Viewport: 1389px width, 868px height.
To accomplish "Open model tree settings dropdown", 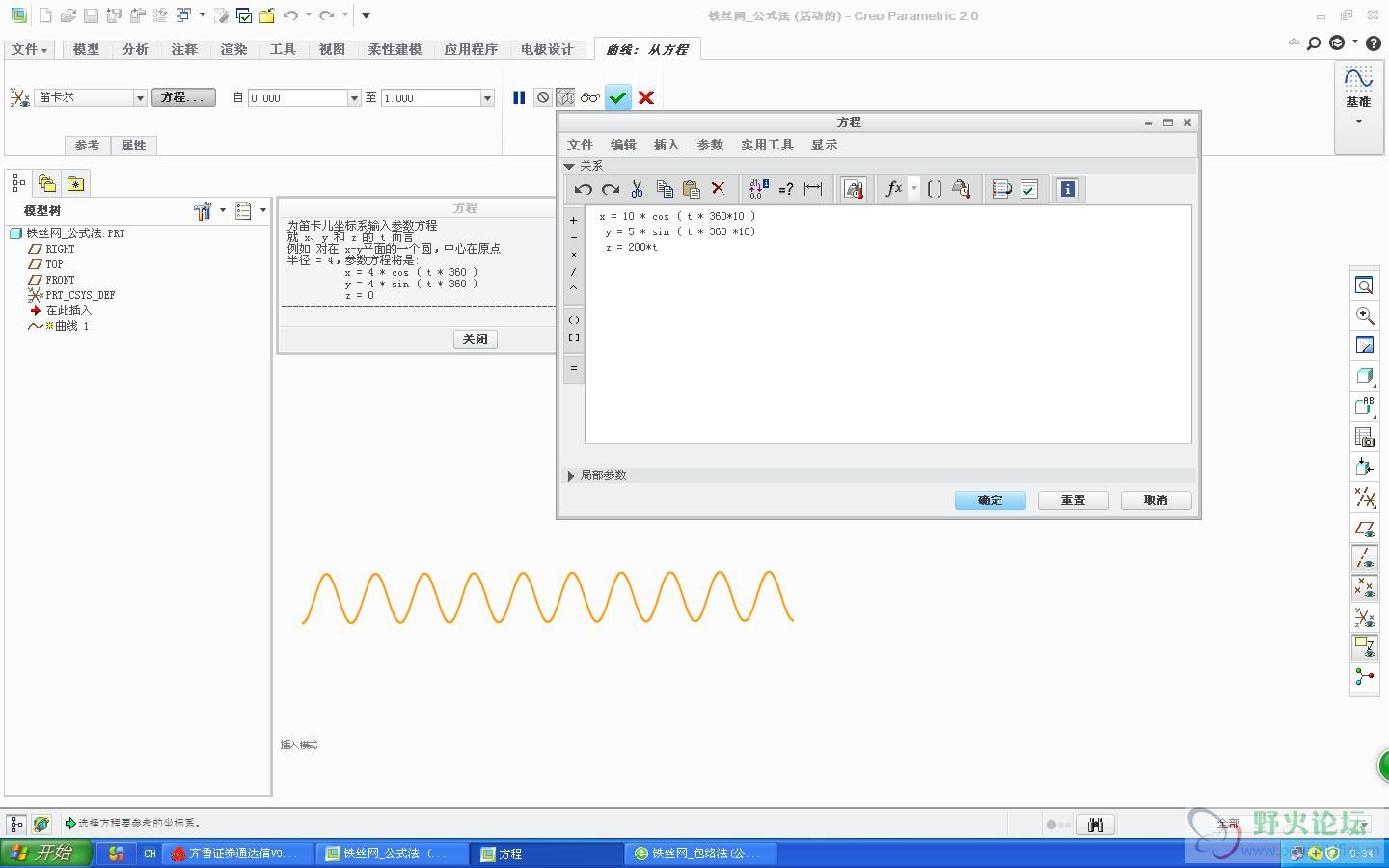I will [x=223, y=210].
